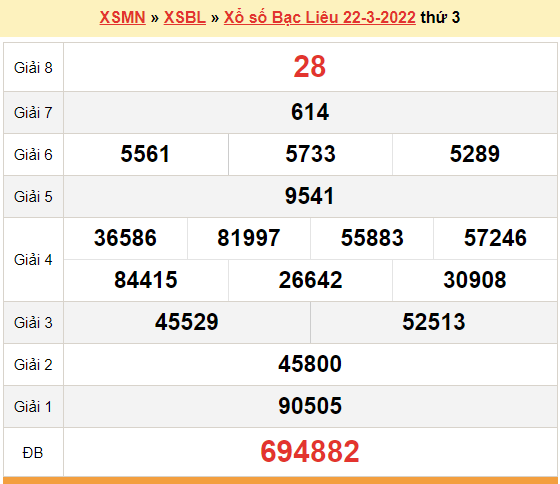Select the Giải 3 number 52513
This screenshot has height=484, width=560.
pos(434,322)
